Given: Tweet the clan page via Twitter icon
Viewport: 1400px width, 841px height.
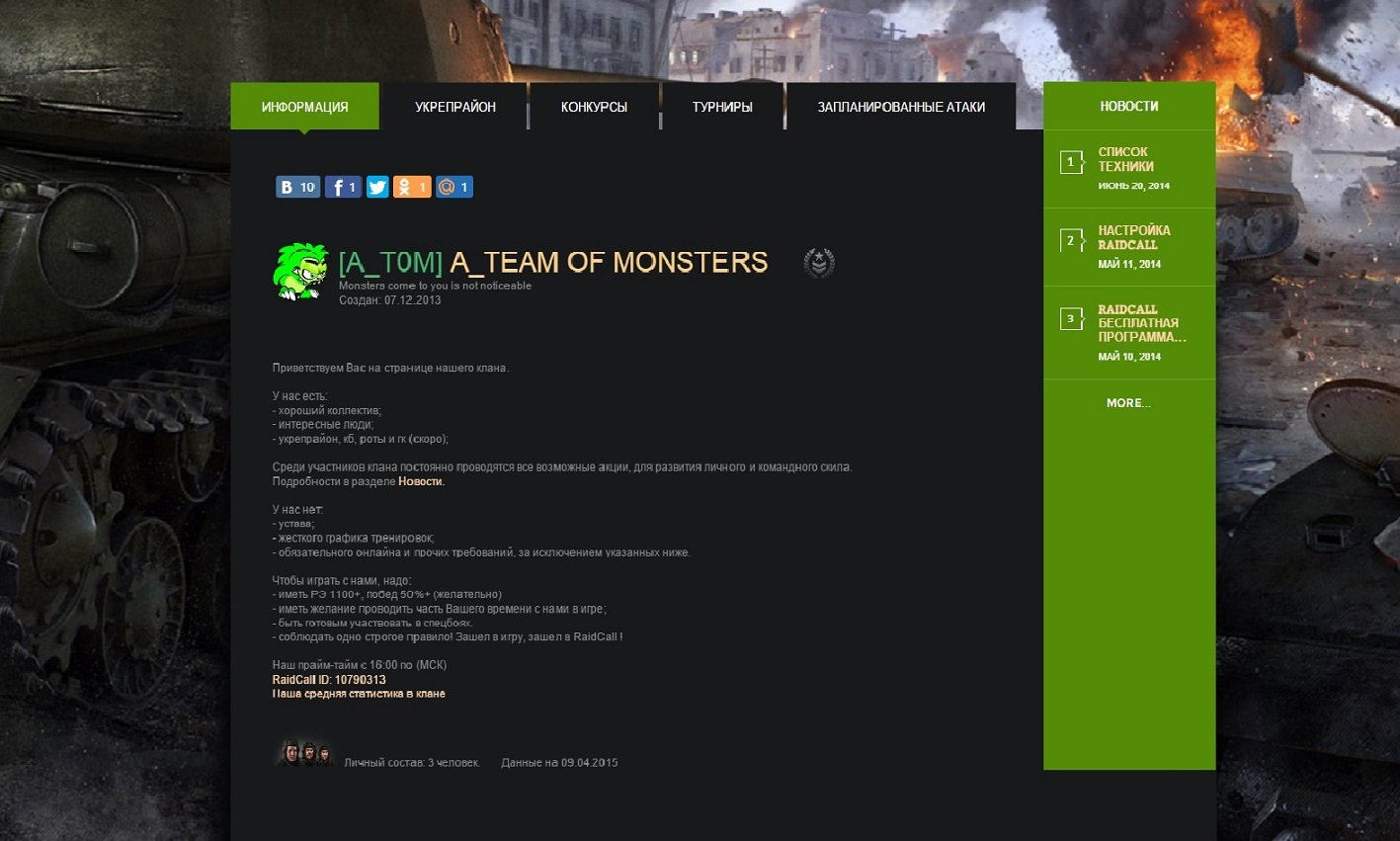Looking at the screenshot, I should [377, 187].
